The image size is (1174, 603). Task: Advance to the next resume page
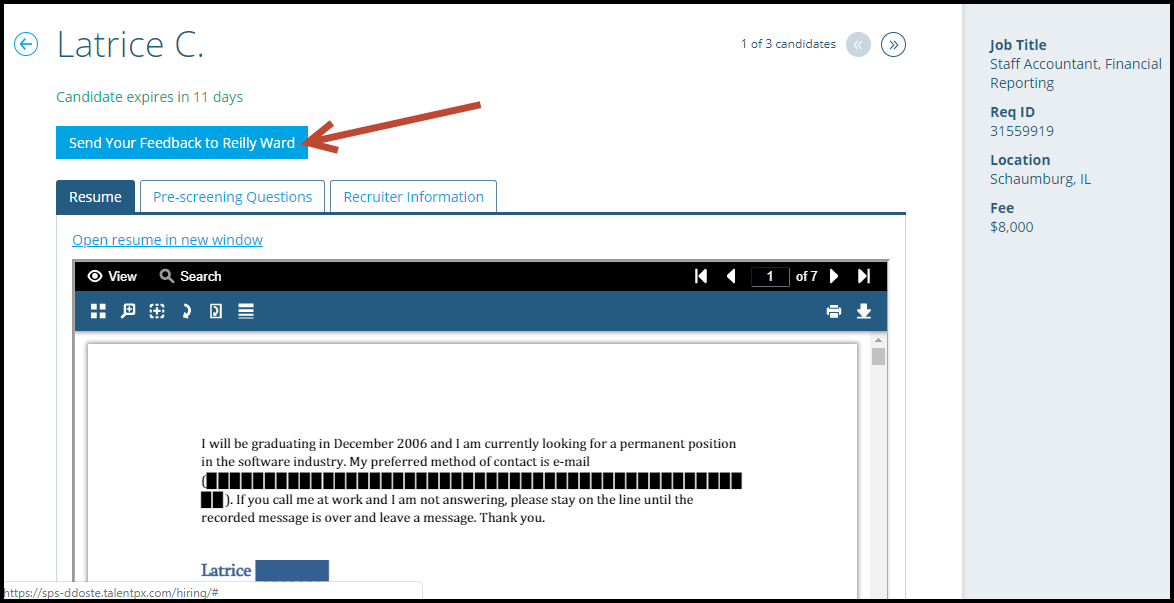click(x=834, y=276)
